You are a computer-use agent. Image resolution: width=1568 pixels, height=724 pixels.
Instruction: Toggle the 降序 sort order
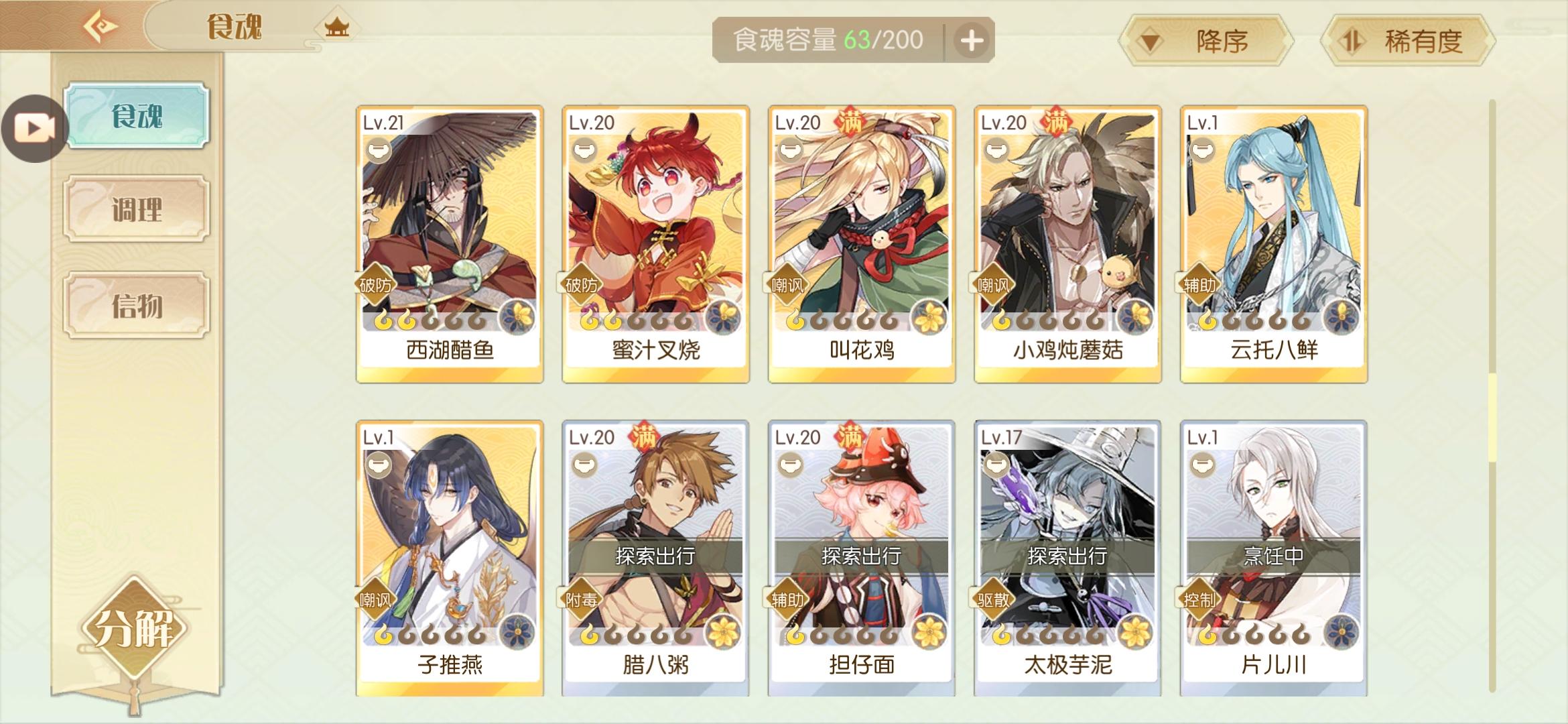(1206, 41)
